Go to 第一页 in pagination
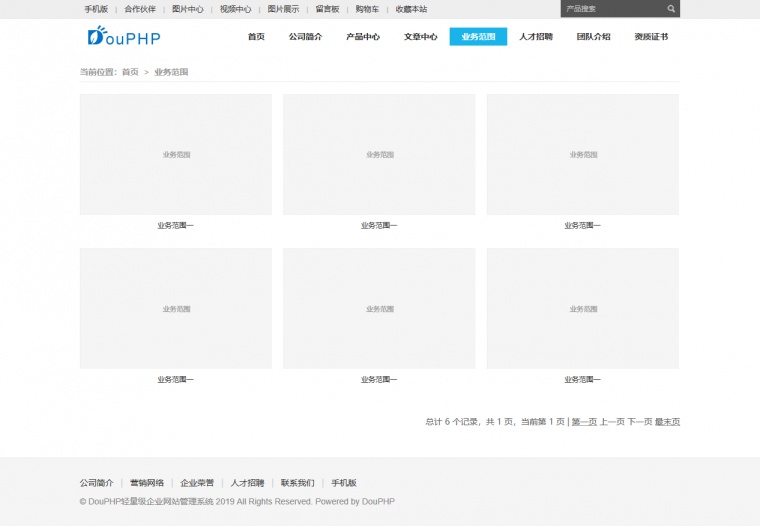Image resolution: width=760 pixels, height=526 pixels. click(x=584, y=422)
